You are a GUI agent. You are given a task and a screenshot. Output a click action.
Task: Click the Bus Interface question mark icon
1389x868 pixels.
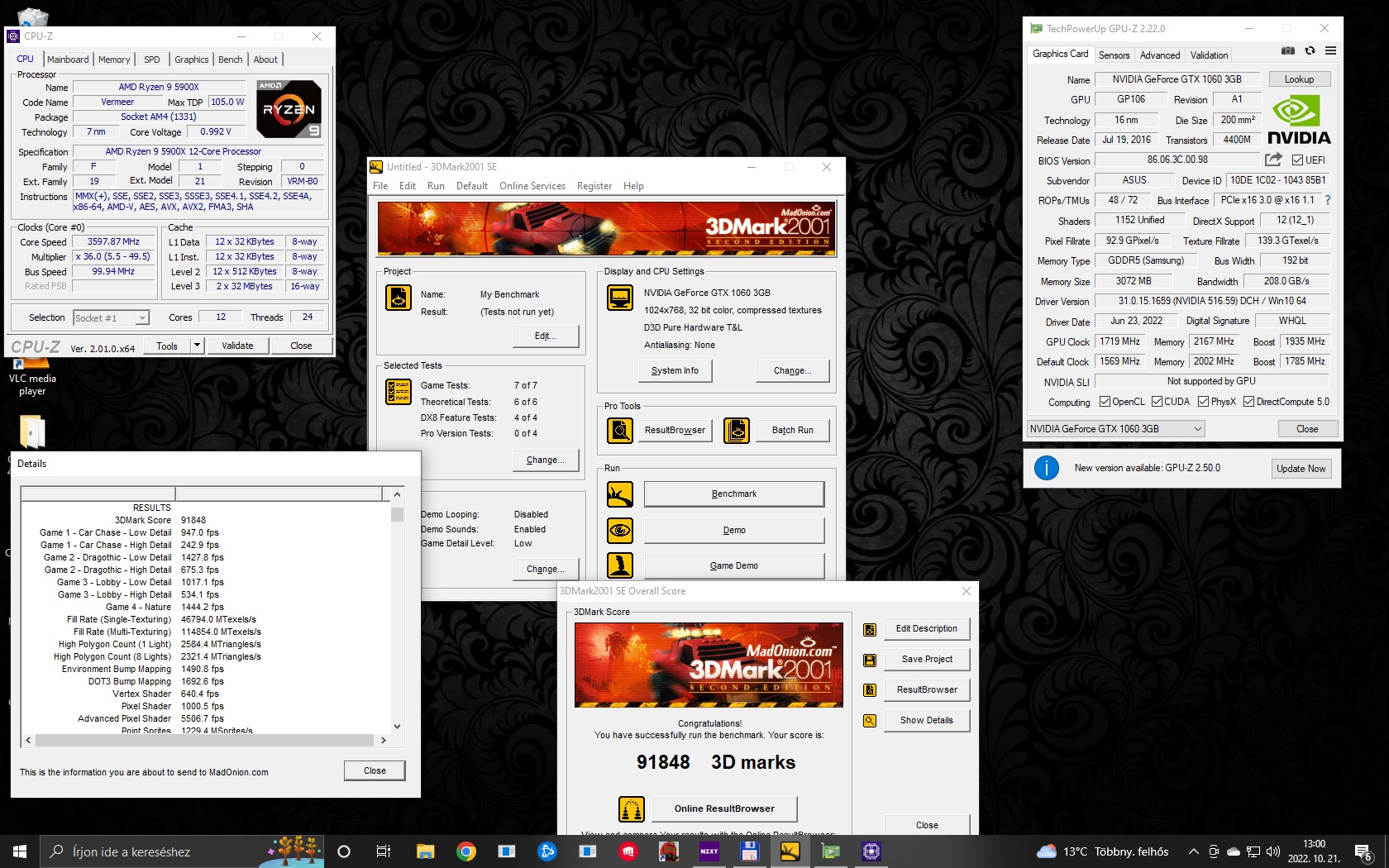[1328, 200]
